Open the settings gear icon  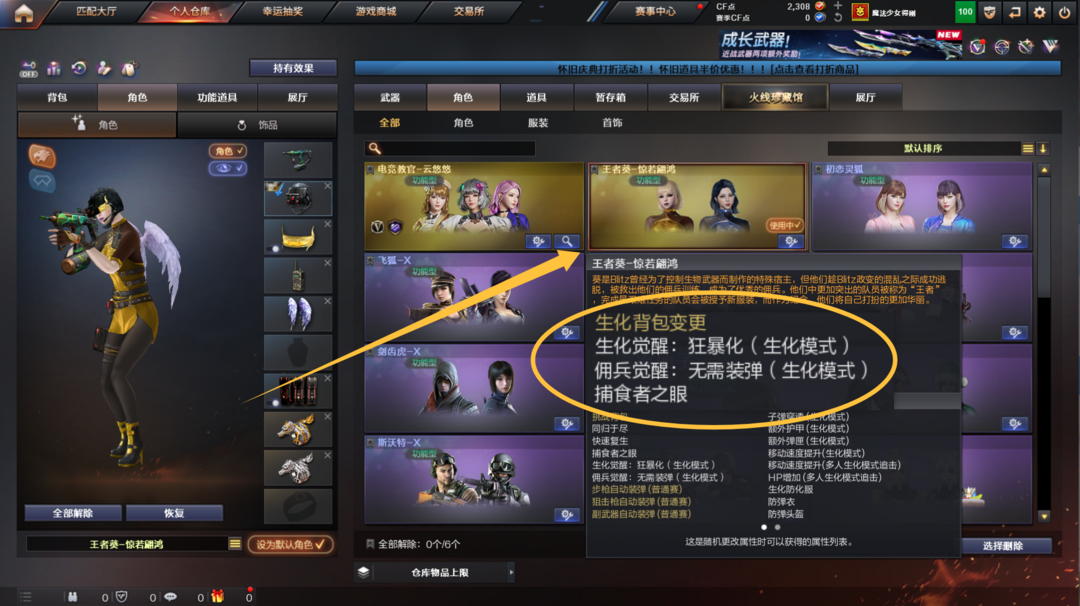point(1039,12)
